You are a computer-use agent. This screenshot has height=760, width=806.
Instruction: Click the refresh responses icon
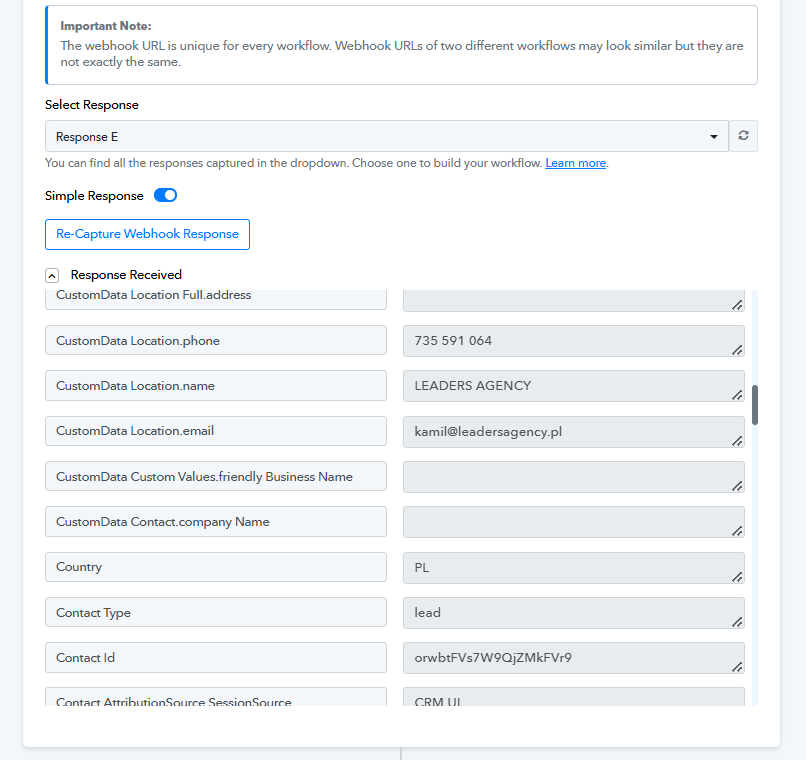[743, 136]
